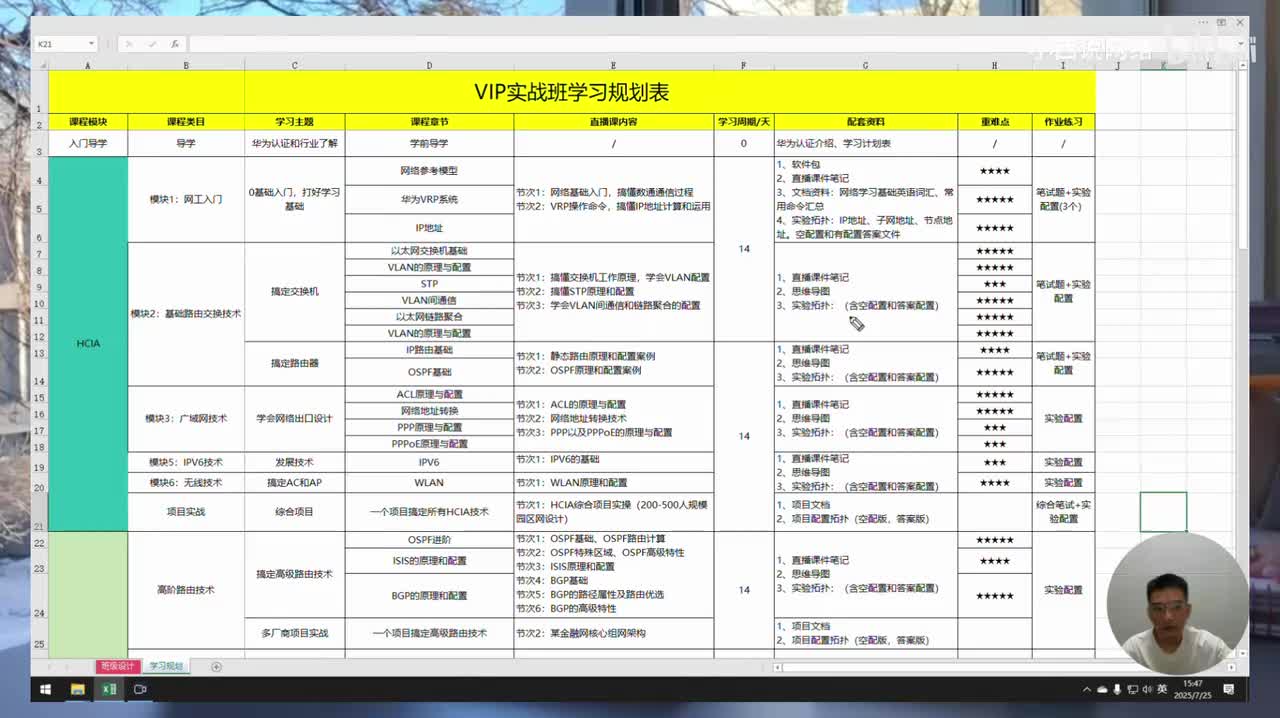Click the header cell 配套资料

pyautogui.click(x=866, y=122)
